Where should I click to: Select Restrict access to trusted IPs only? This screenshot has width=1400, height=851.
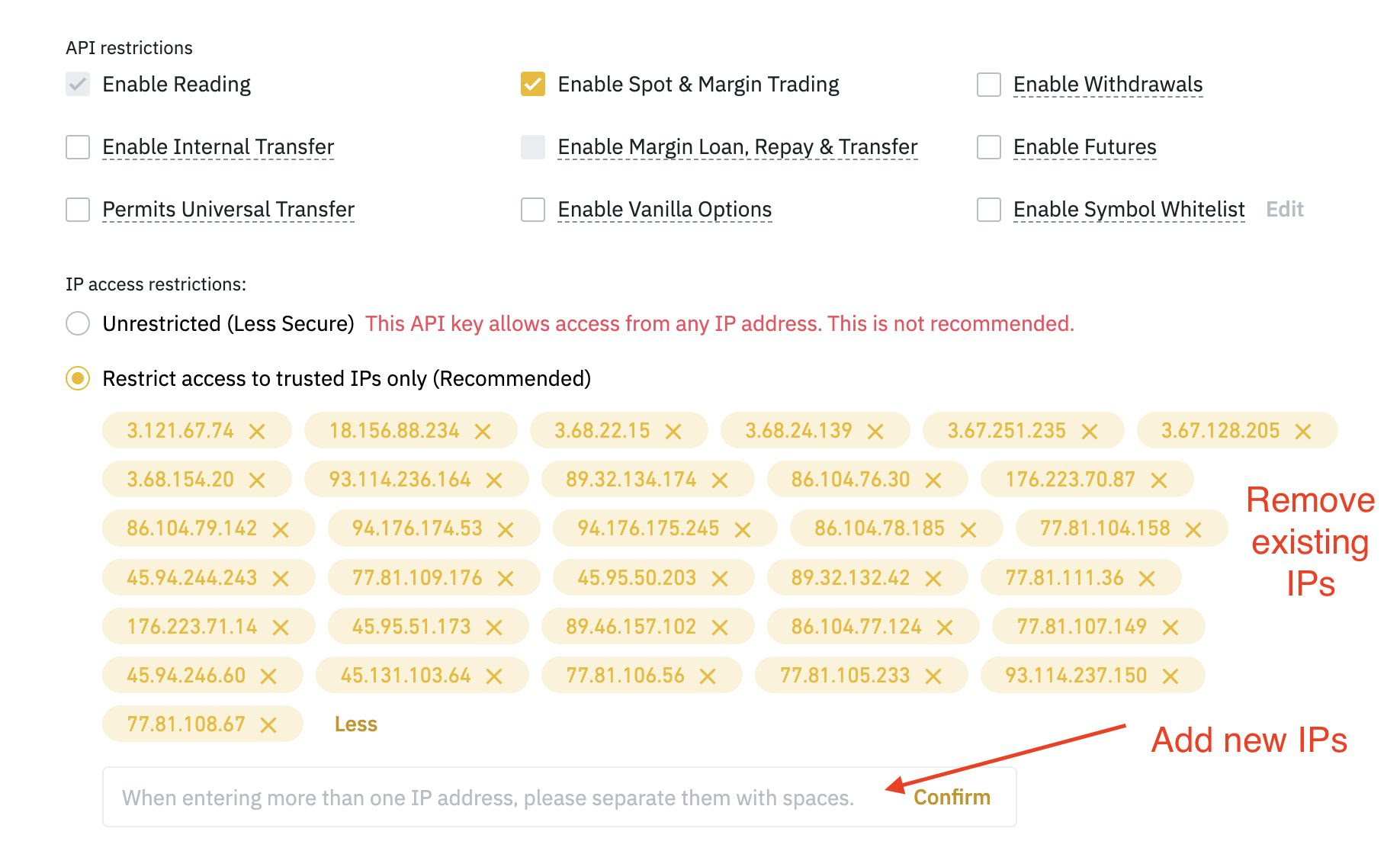pos(78,378)
